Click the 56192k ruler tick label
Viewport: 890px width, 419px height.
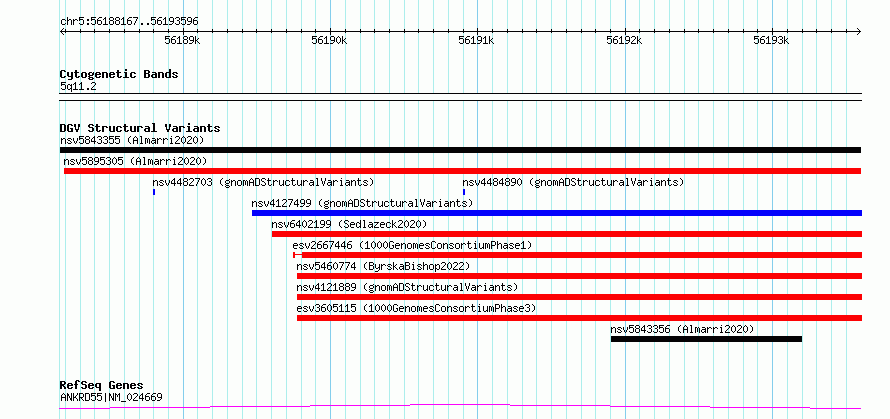(624, 40)
